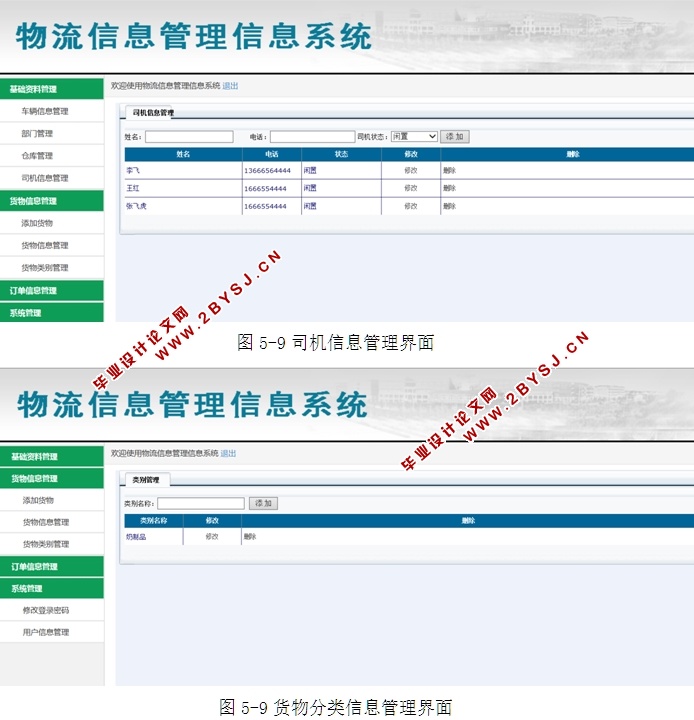Click driver name 李飞 in table
The height and width of the screenshot is (720, 694).
[x=133, y=170]
